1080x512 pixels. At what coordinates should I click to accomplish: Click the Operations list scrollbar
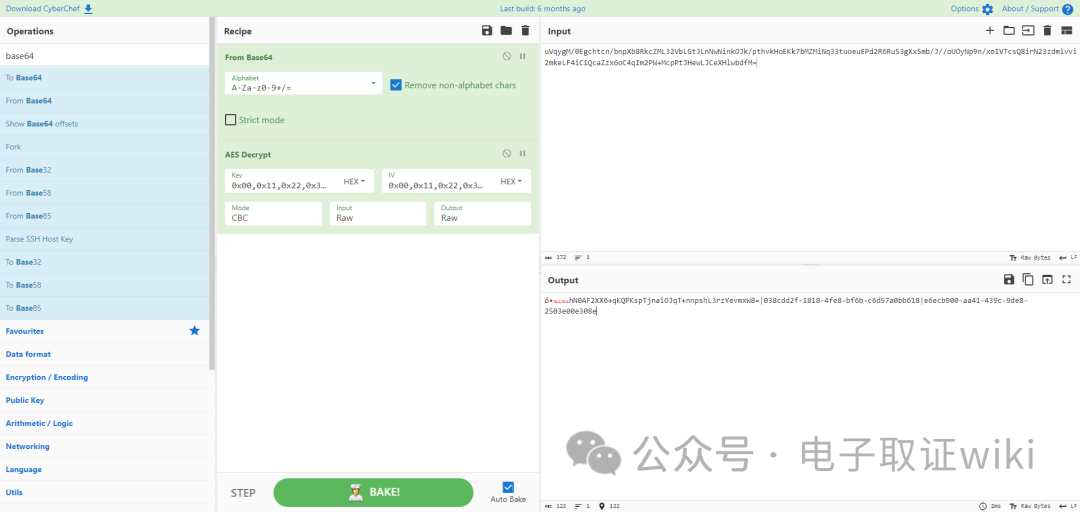[x=212, y=193]
